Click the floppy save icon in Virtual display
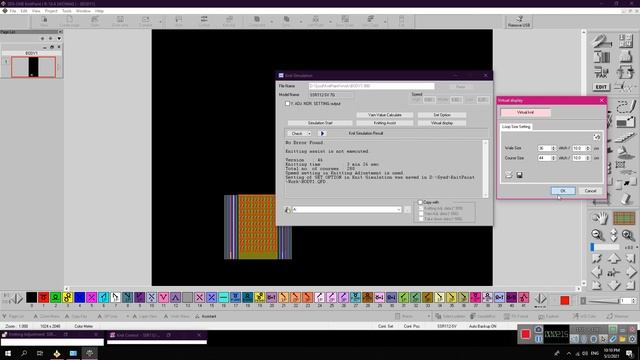The width and height of the screenshot is (640, 360). (x=520, y=175)
